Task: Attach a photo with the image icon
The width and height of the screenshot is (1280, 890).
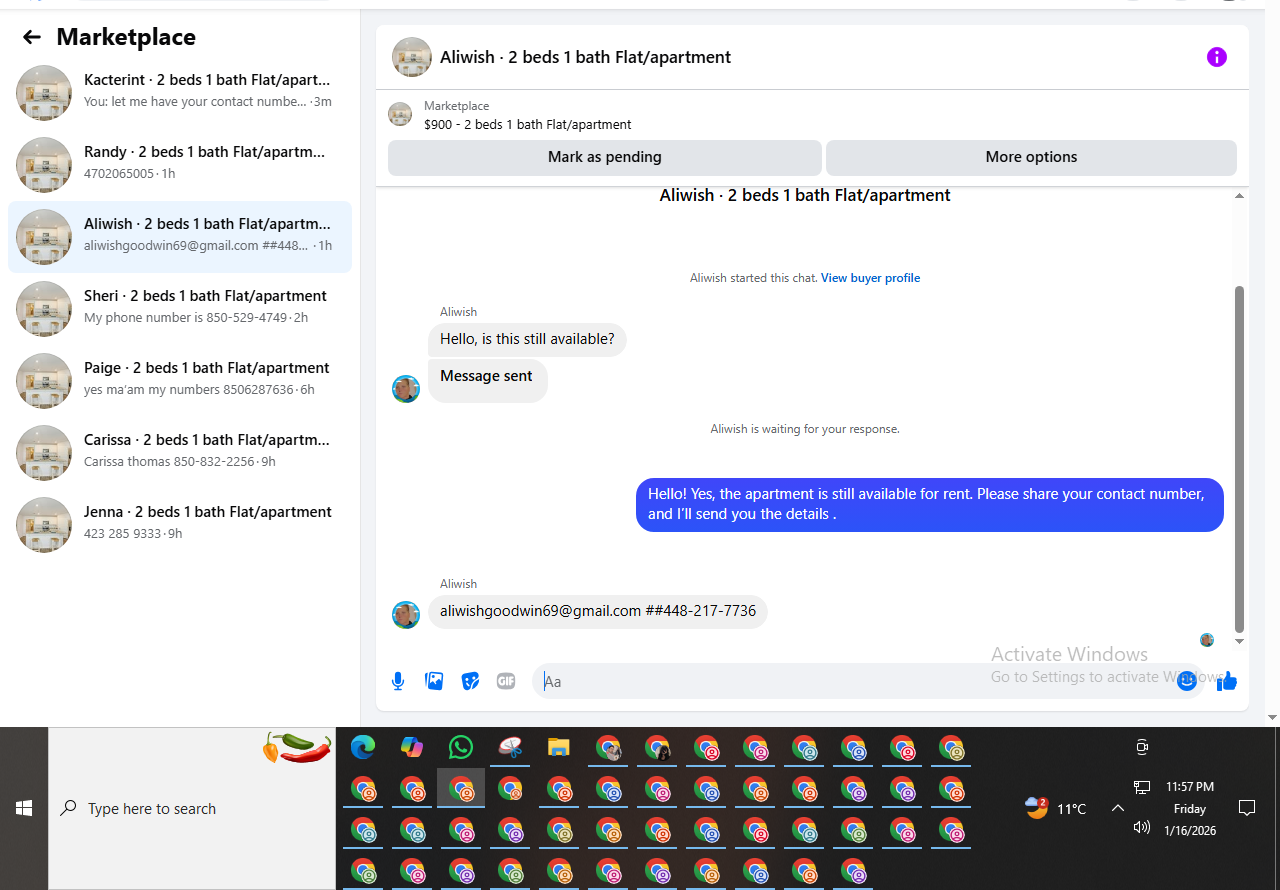Action: (x=434, y=681)
